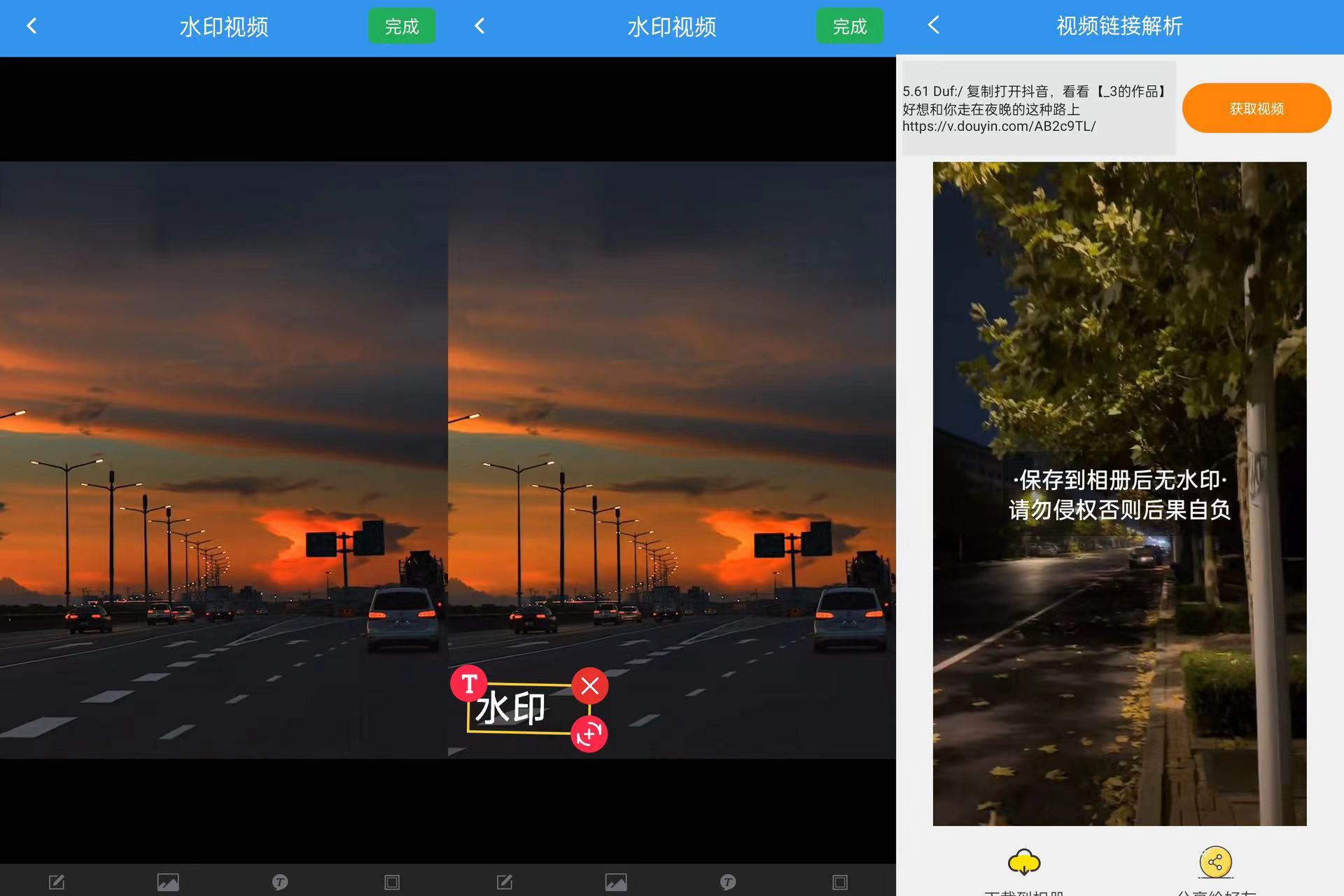Viewport: 1344px width, 896px height.
Task: Click the share to friends icon
Action: [1215, 862]
